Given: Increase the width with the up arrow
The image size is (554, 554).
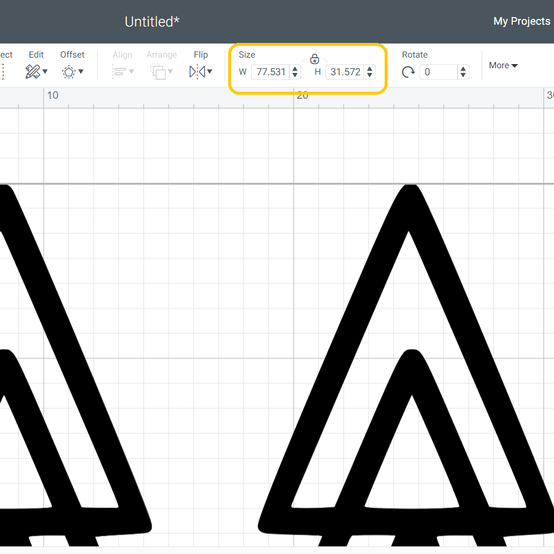Looking at the screenshot, I should pyautogui.click(x=295, y=69).
